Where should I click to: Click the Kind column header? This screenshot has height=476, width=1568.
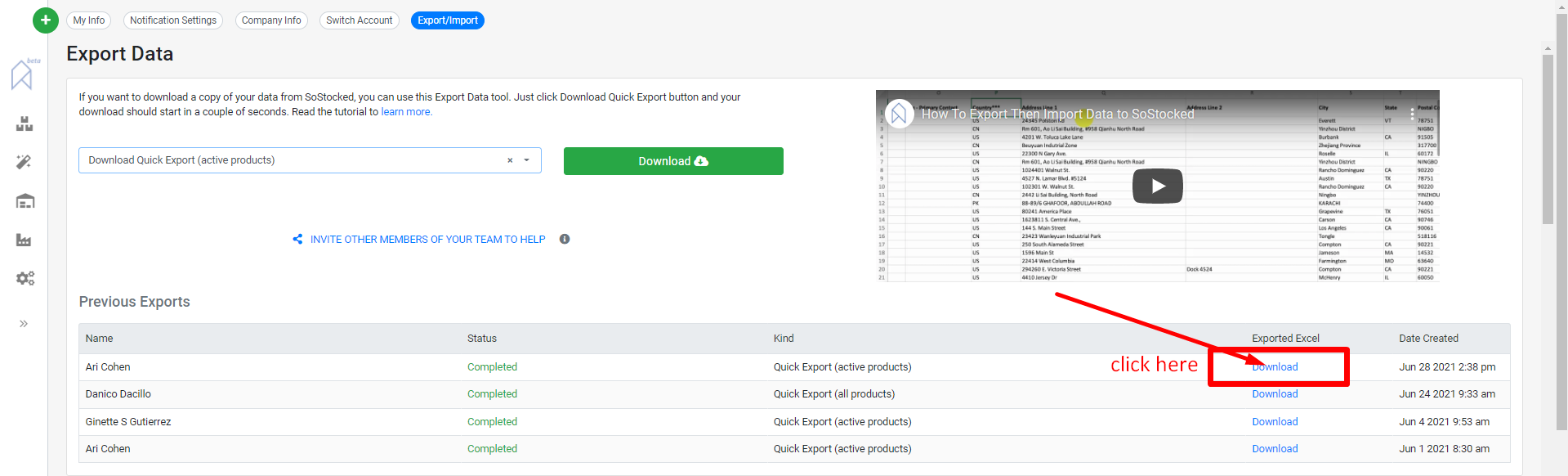click(784, 339)
